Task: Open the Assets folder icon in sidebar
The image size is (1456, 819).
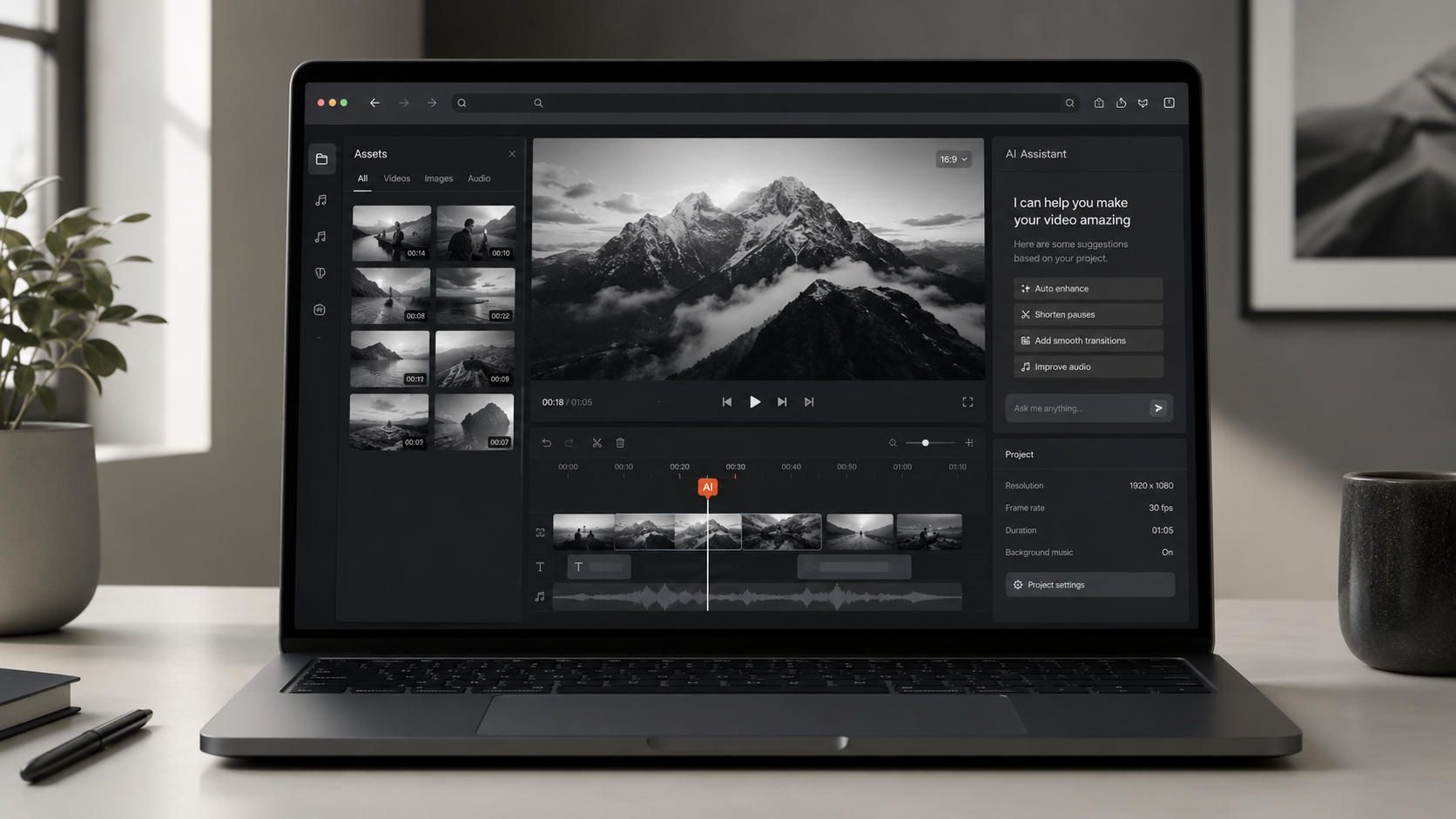Action: (x=321, y=158)
